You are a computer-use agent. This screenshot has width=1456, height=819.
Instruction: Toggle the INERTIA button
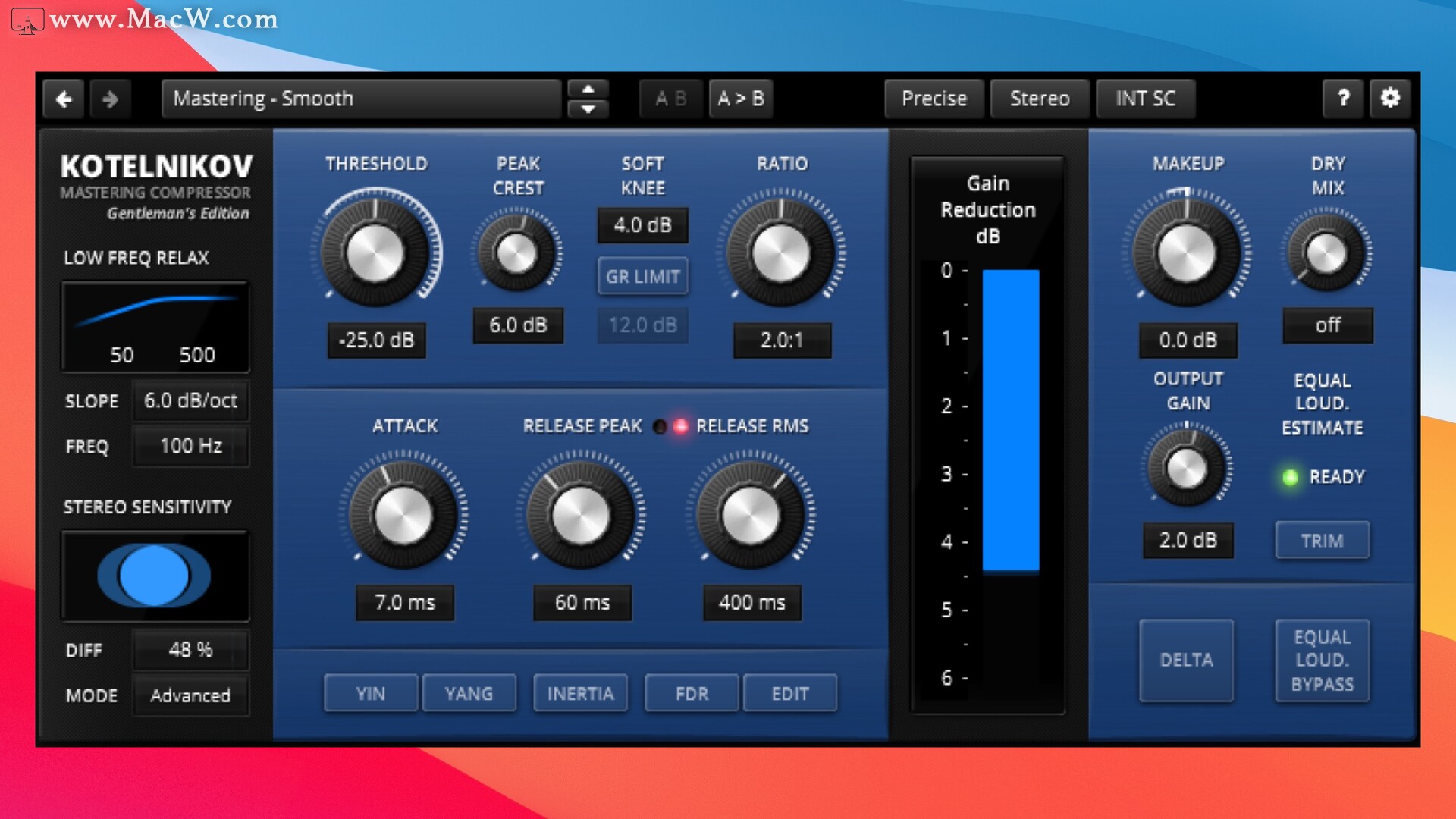[x=580, y=693]
